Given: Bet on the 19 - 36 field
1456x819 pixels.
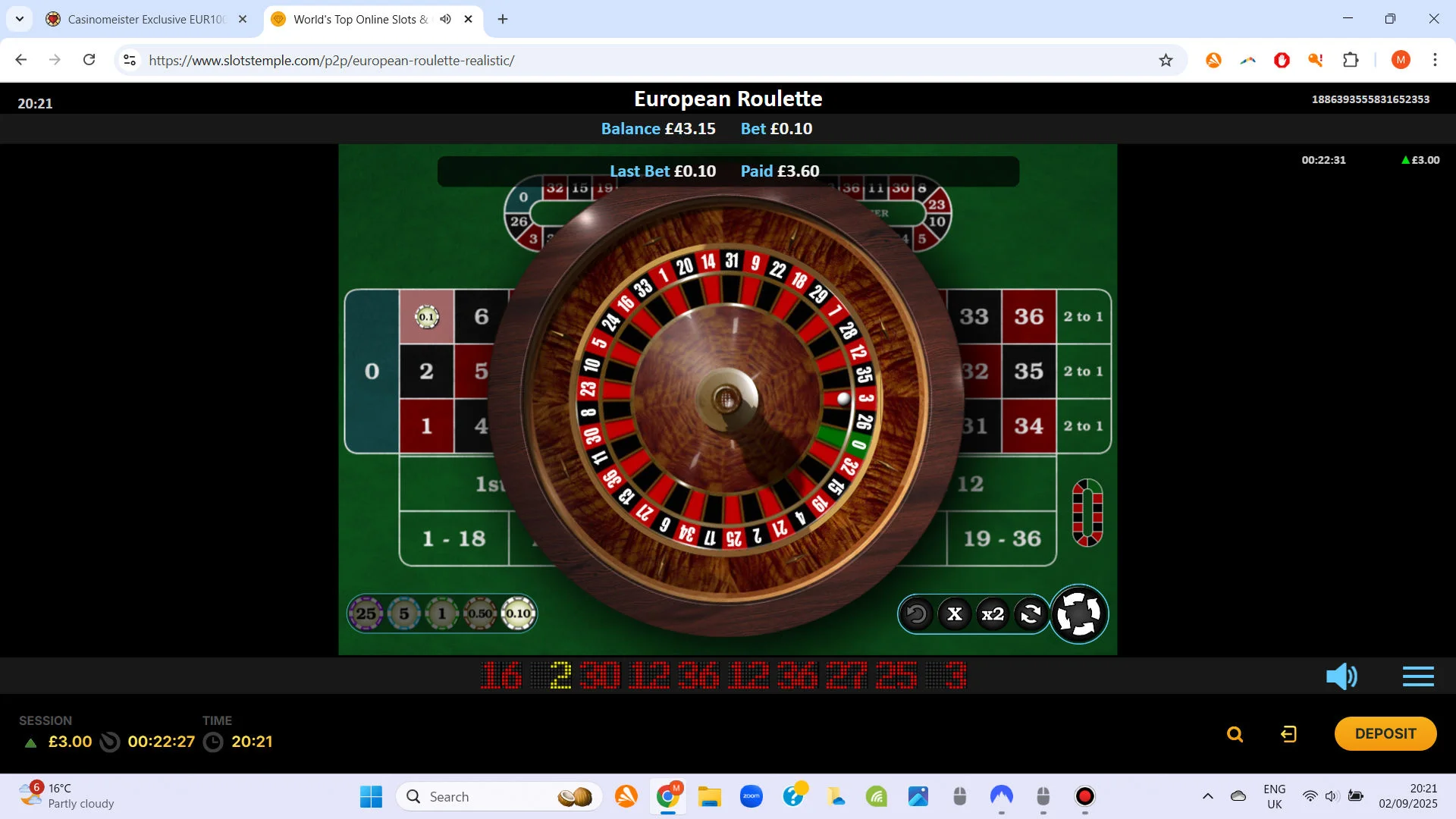Looking at the screenshot, I should (x=1002, y=538).
